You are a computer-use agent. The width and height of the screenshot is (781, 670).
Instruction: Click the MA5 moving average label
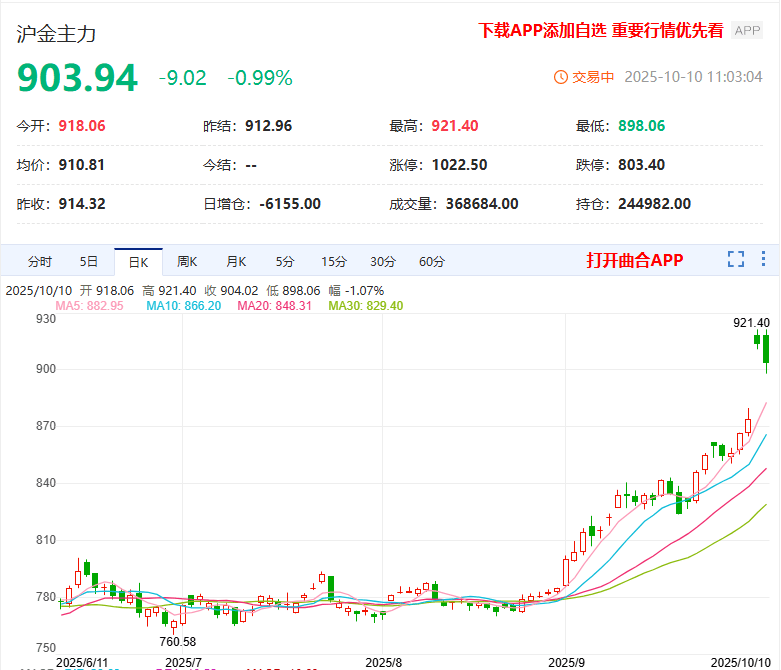tap(89, 305)
